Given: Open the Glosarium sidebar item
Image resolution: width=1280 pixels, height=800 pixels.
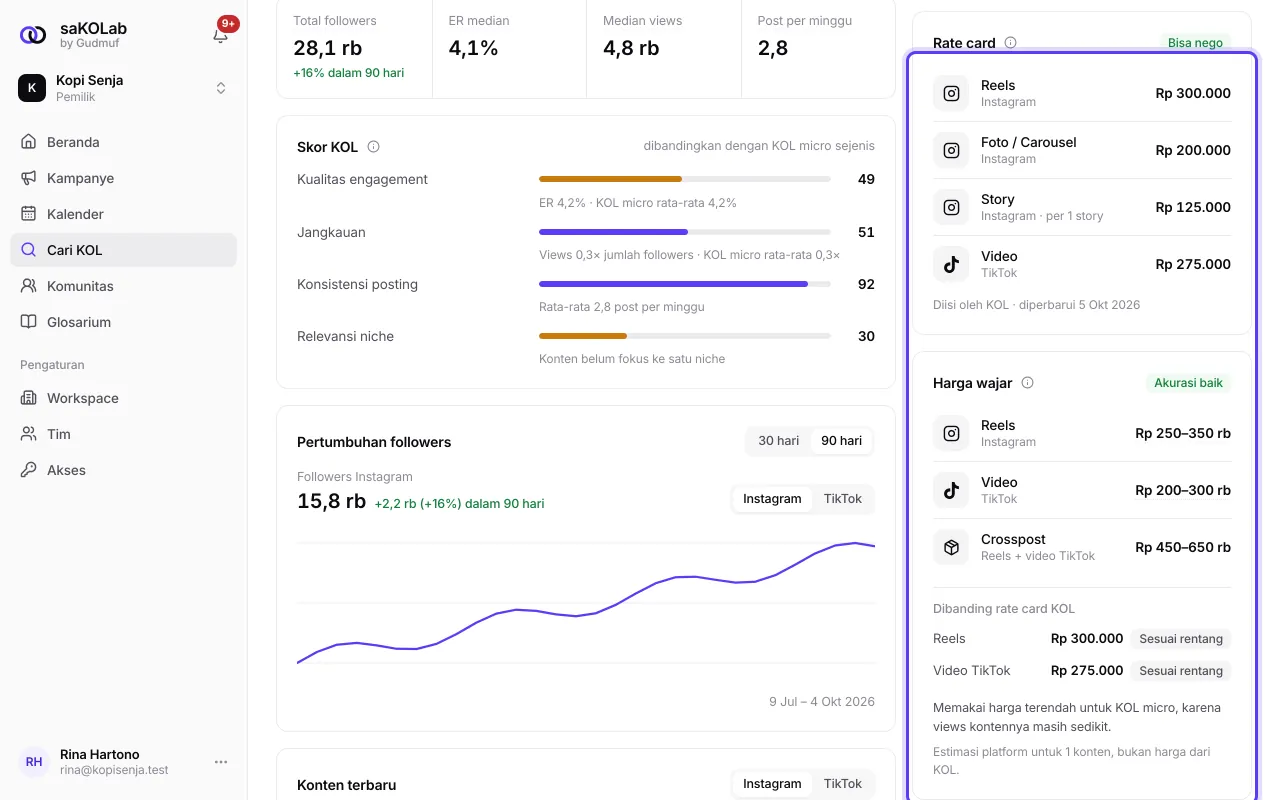Looking at the screenshot, I should pos(123,322).
